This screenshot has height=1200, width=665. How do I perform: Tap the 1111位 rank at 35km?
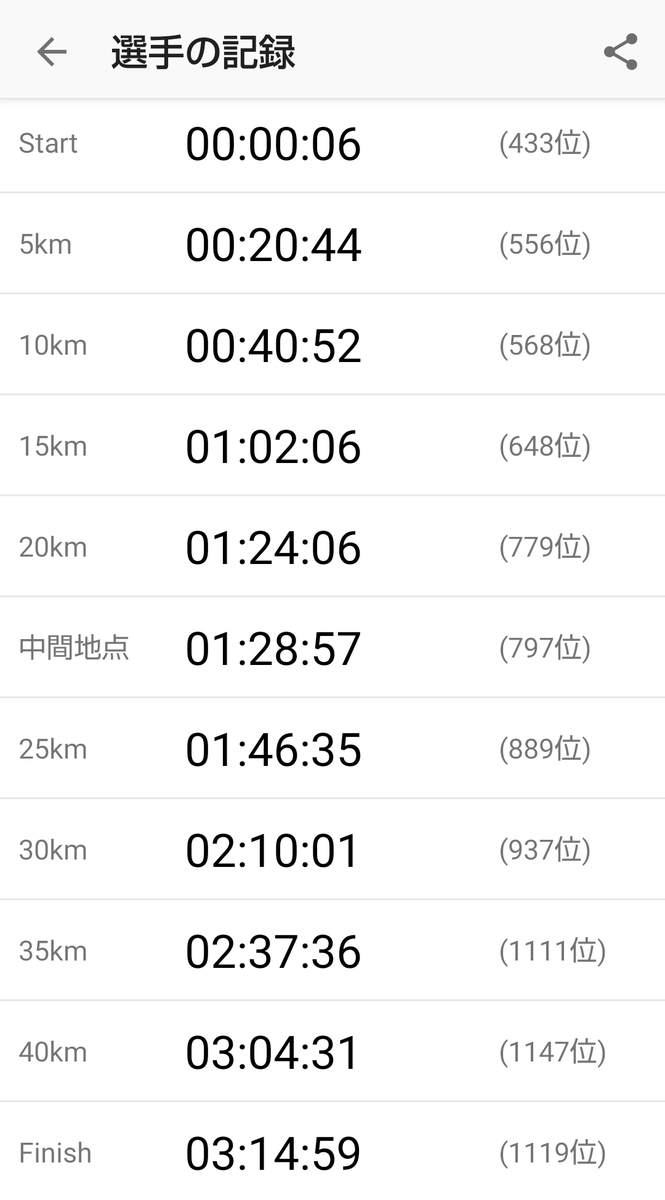[x=553, y=952]
